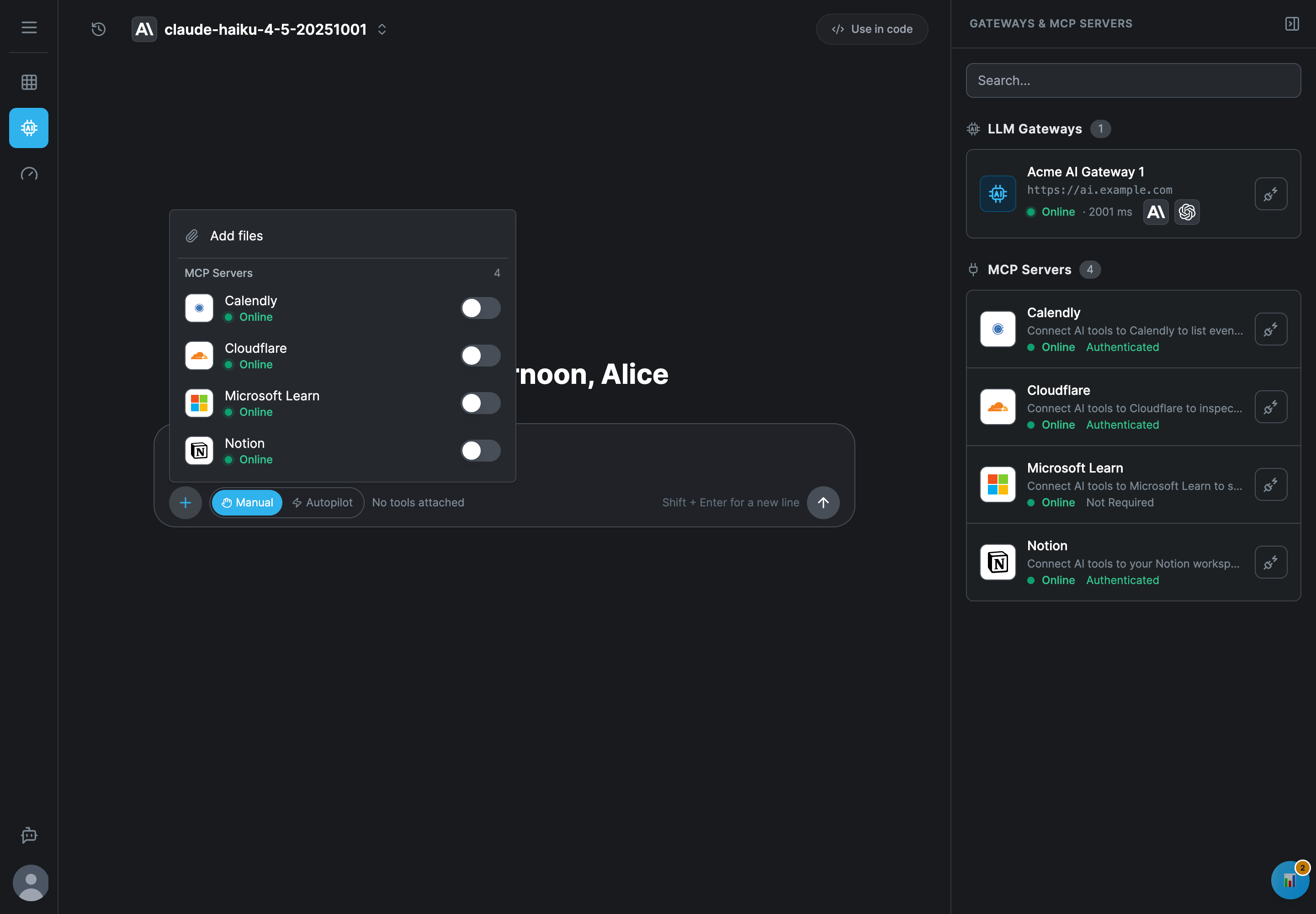1316x914 pixels.
Task: Click Microsoft Learn 'Not Required' label
Action: pos(1120,502)
